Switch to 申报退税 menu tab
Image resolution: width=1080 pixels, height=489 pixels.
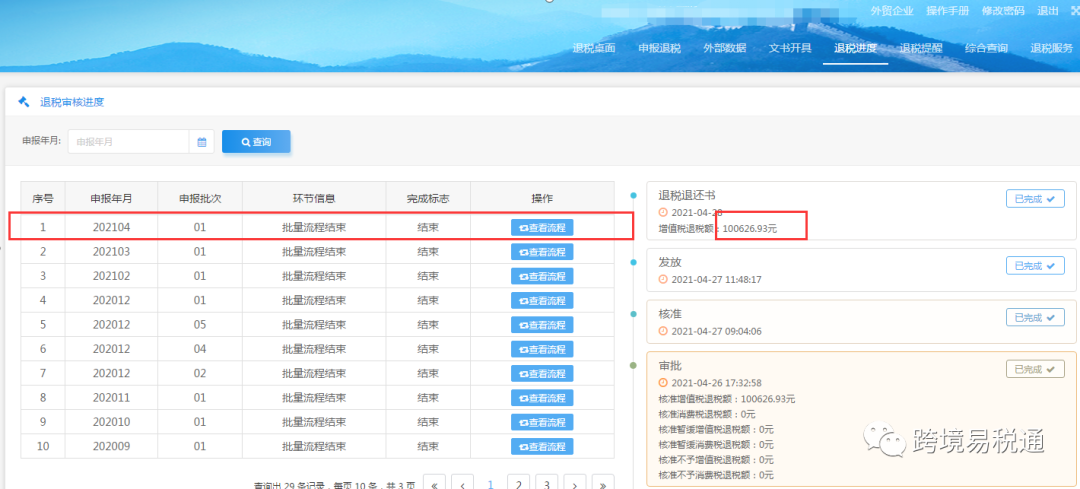click(x=659, y=48)
